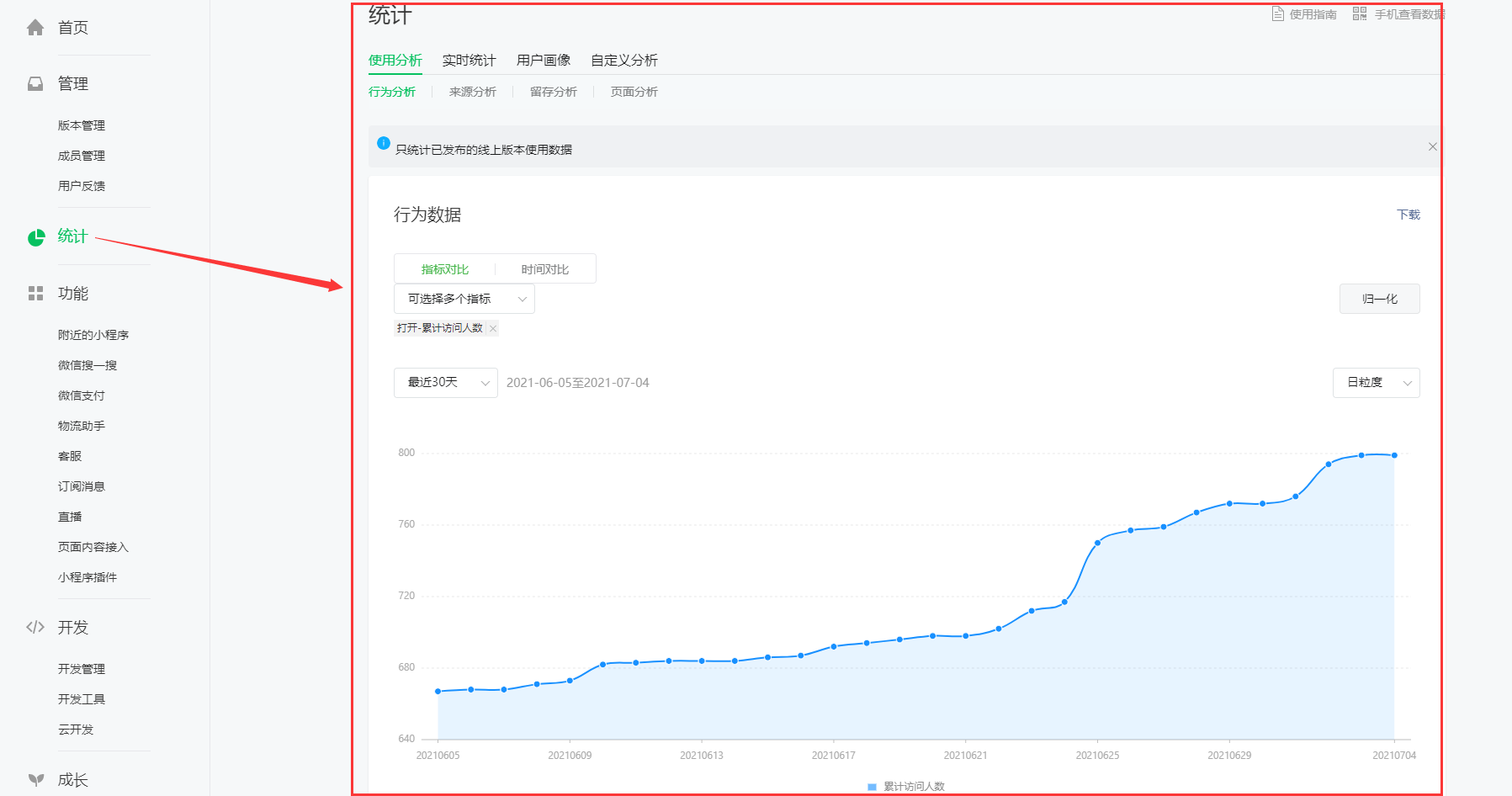Viewport: 1512px width, 796px height.
Task: Switch to the 实时统计 tab
Action: point(470,61)
